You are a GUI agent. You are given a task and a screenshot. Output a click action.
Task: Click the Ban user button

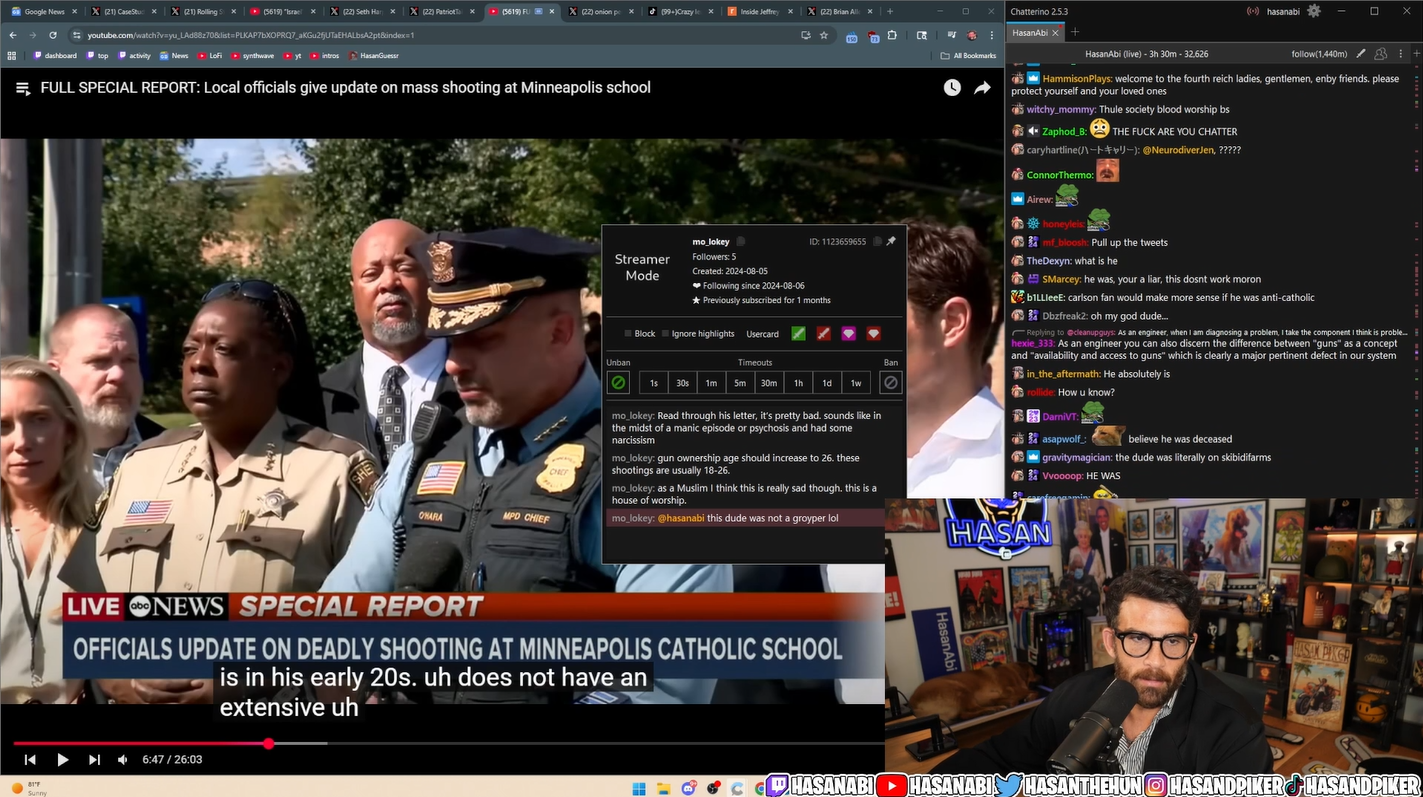click(891, 383)
